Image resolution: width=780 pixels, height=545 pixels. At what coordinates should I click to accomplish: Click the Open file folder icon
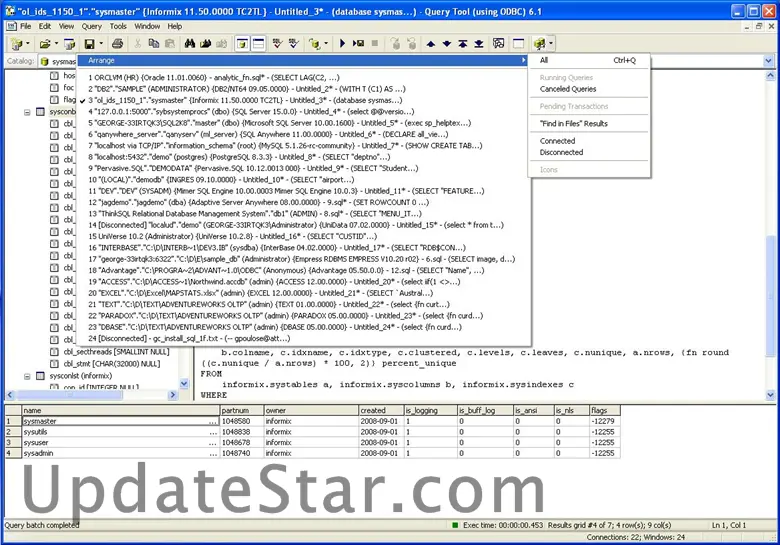45,44
